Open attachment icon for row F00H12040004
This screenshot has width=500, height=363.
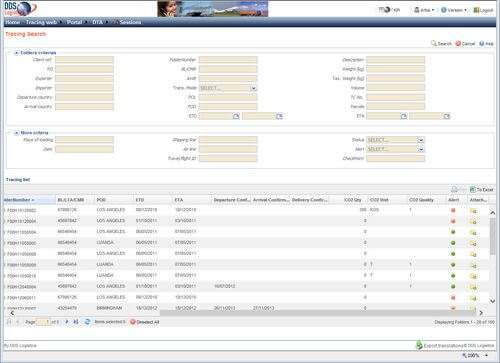pyautogui.click(x=473, y=287)
